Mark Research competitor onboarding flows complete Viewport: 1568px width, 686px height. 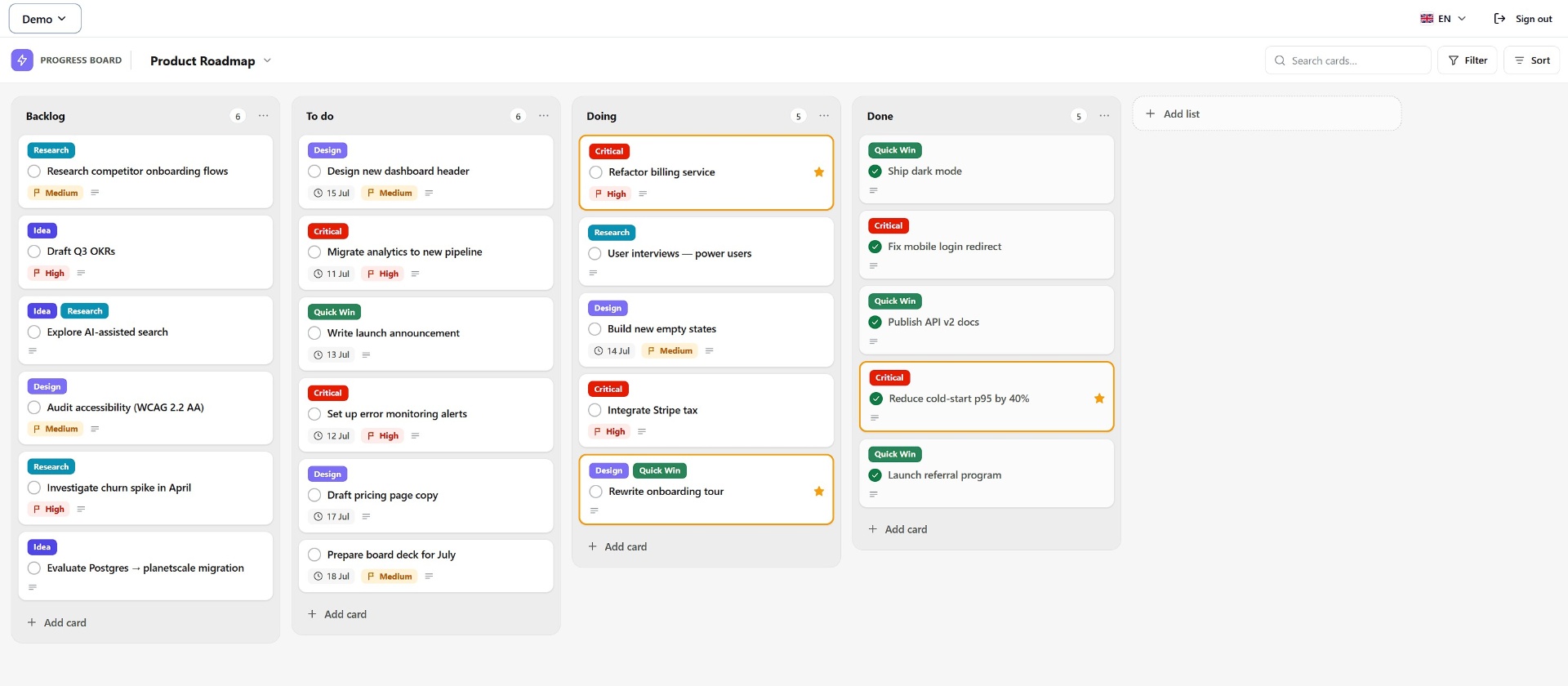click(34, 171)
